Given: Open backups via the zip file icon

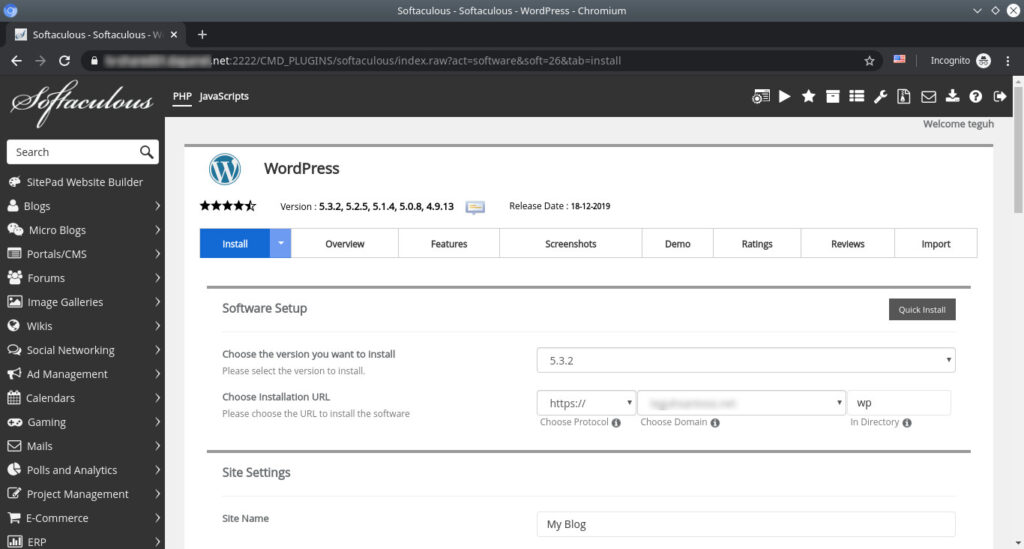Looking at the screenshot, I should click(904, 97).
